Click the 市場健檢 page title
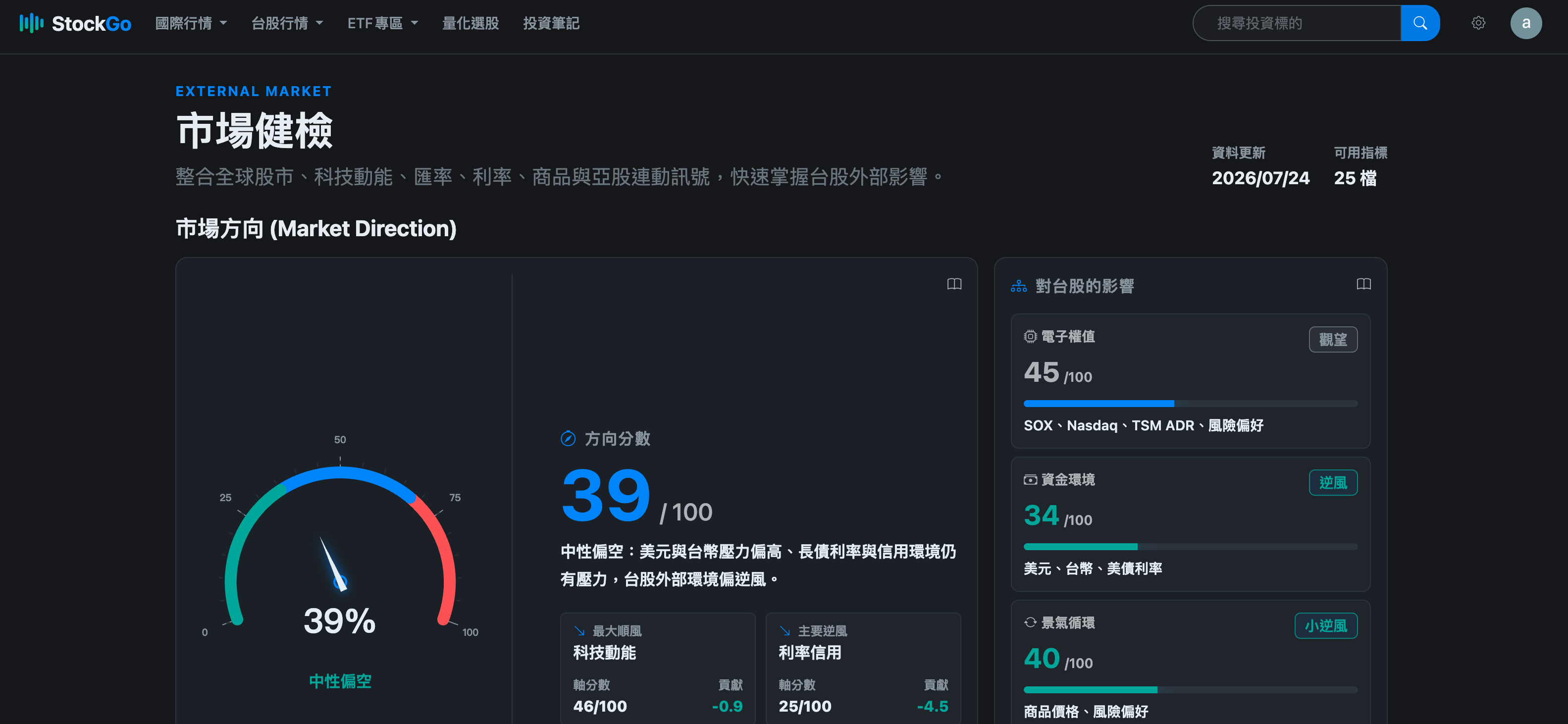Image resolution: width=1568 pixels, height=724 pixels. [254, 130]
